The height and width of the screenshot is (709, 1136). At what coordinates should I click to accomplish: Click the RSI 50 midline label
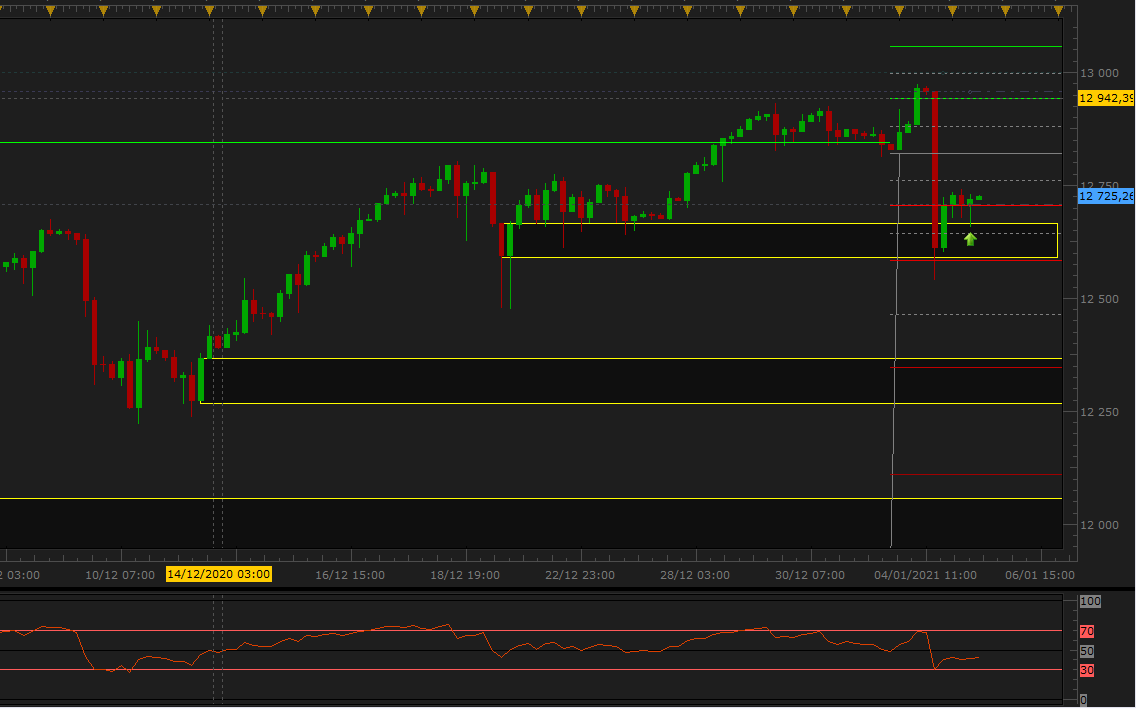[x=1087, y=651]
